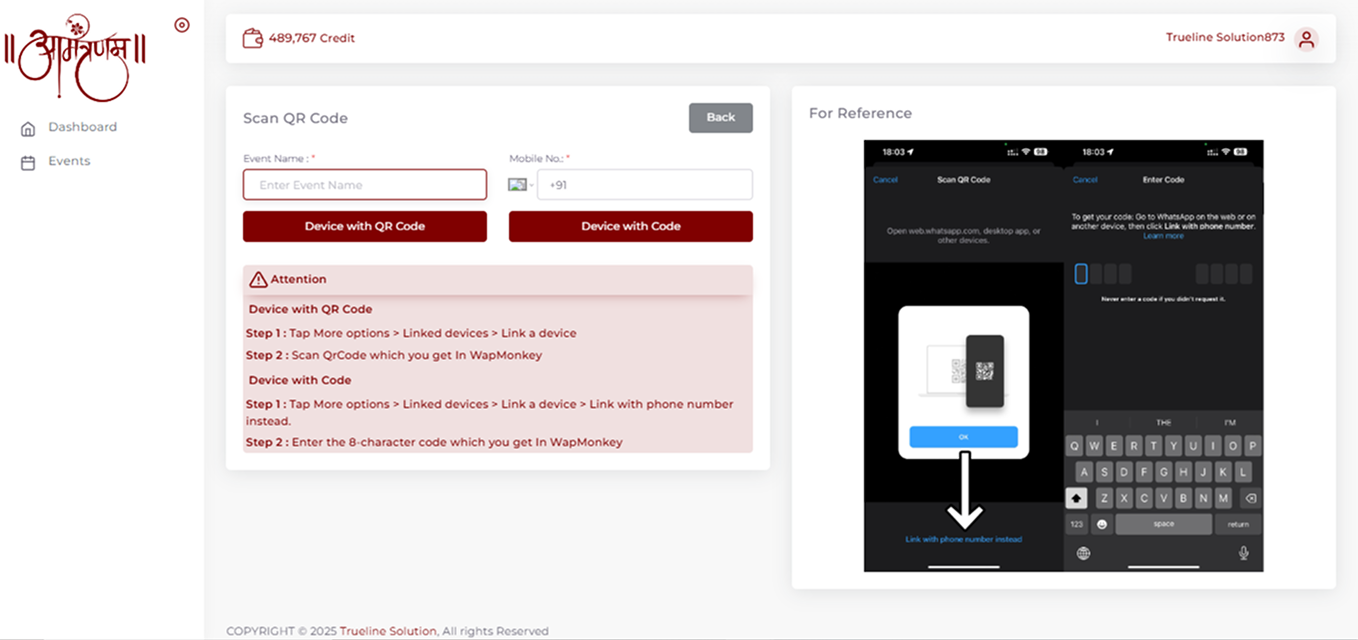1358x640 pixels.
Task: Click the Attention warning triangle icon
Action: click(x=259, y=279)
